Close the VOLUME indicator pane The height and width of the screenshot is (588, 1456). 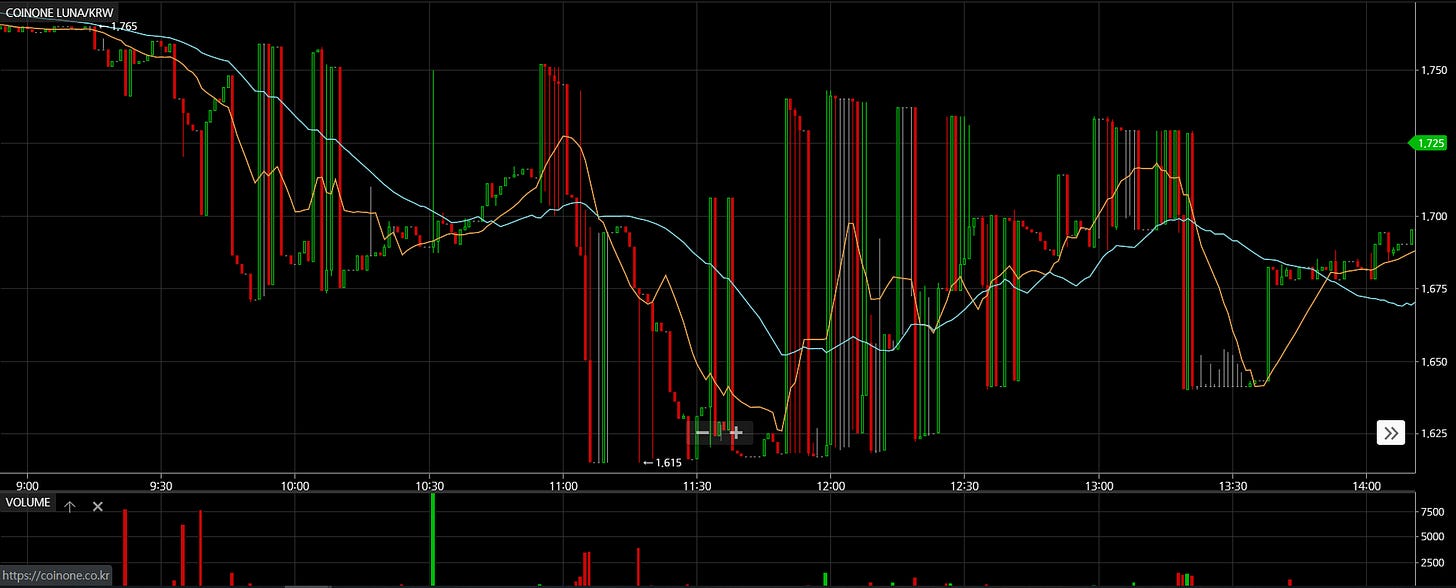pyautogui.click(x=98, y=506)
